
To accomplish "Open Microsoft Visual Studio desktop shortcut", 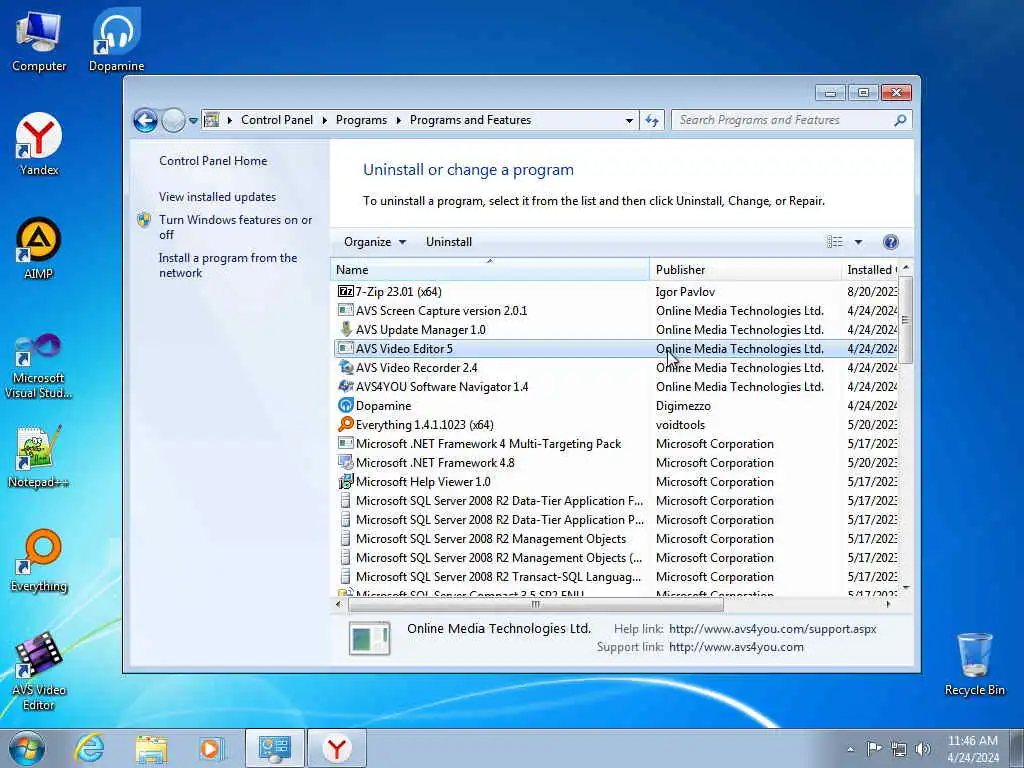I will tap(39, 366).
